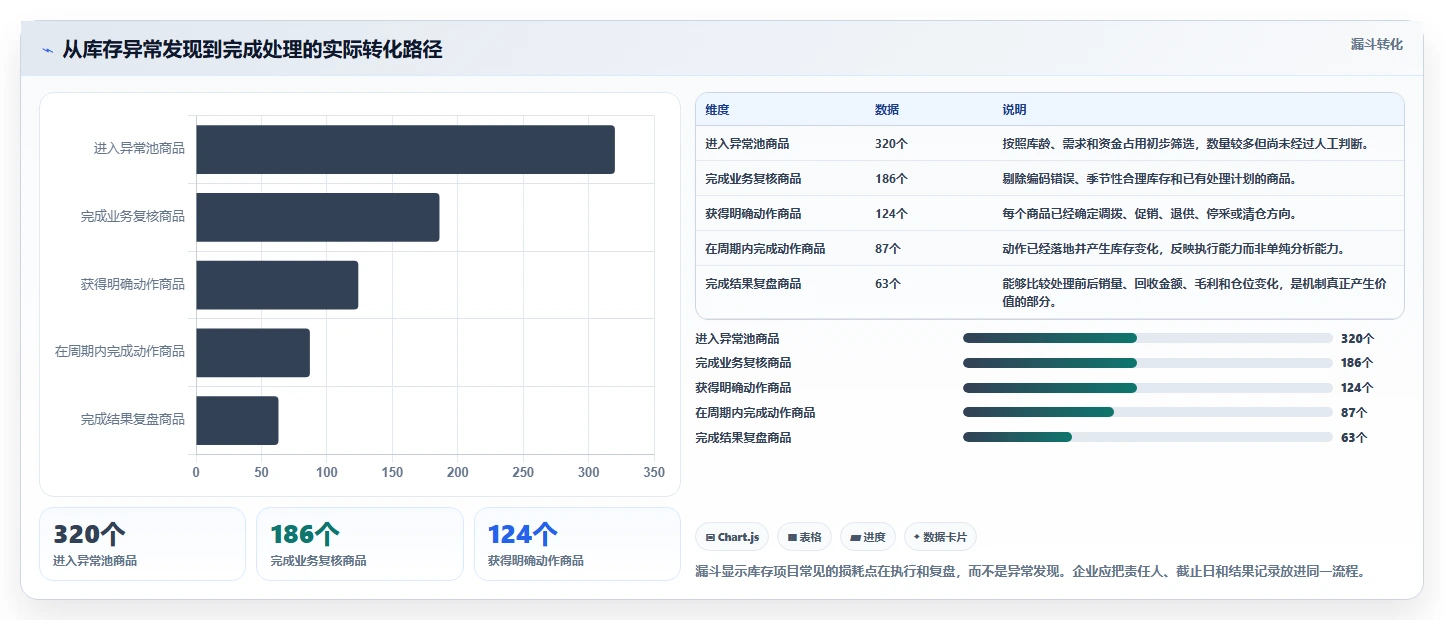Click the 数据 column header
This screenshot has width=1444, height=620.
click(x=887, y=110)
